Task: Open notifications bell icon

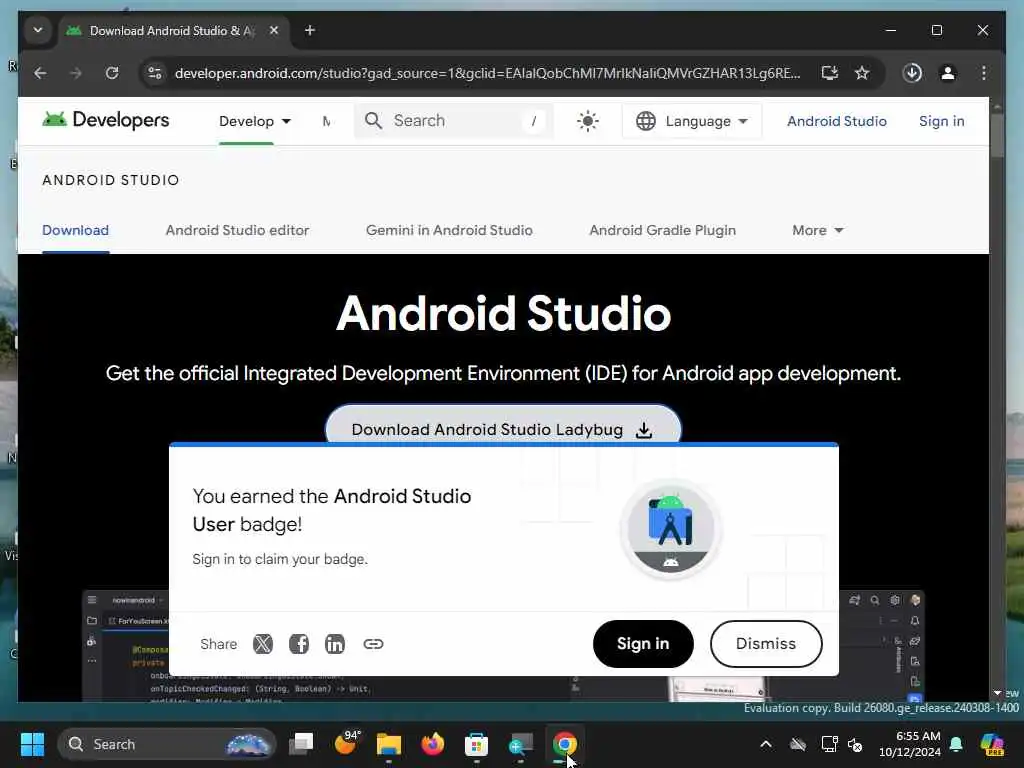Action: (x=956, y=744)
